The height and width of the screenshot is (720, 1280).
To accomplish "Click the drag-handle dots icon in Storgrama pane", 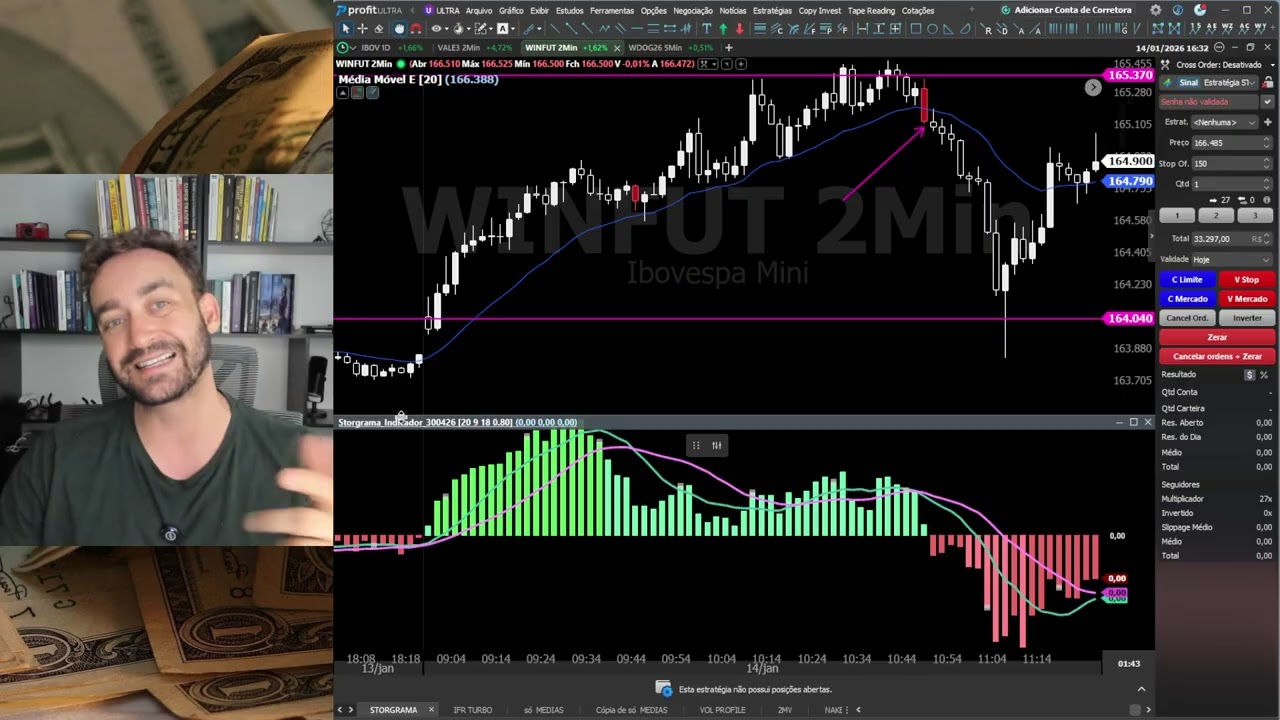I will click(696, 446).
